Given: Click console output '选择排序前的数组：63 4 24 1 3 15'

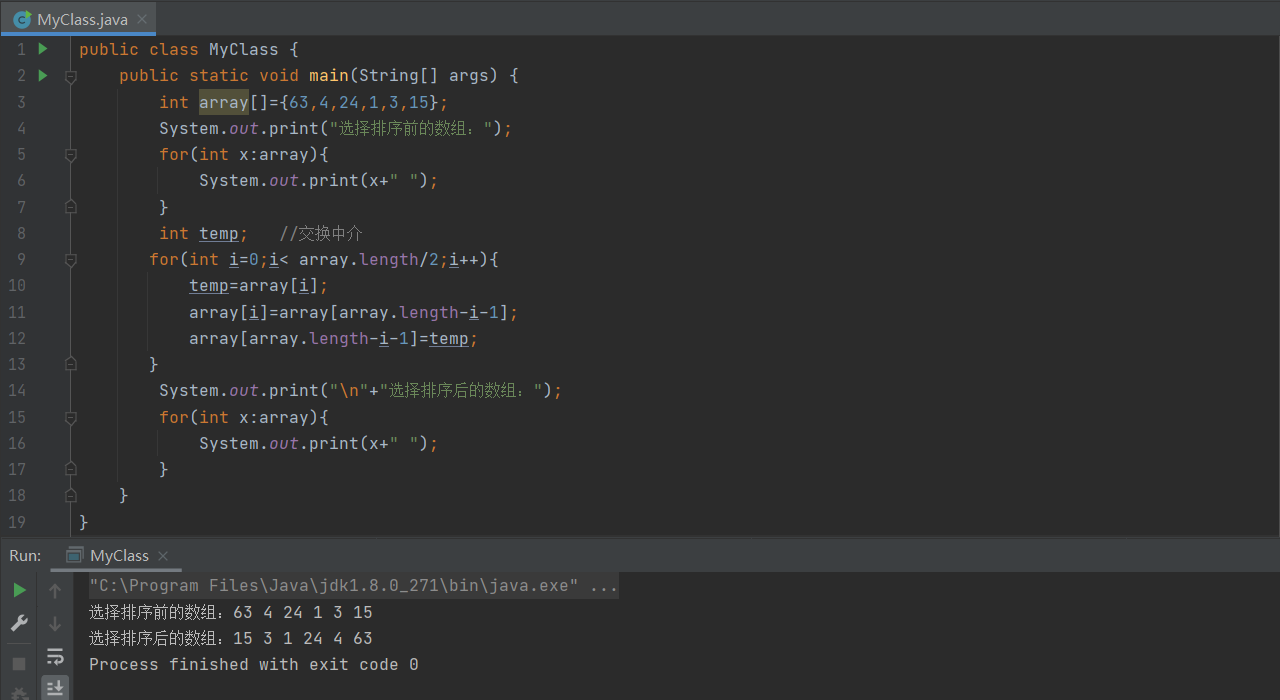Looking at the screenshot, I should point(230,612).
